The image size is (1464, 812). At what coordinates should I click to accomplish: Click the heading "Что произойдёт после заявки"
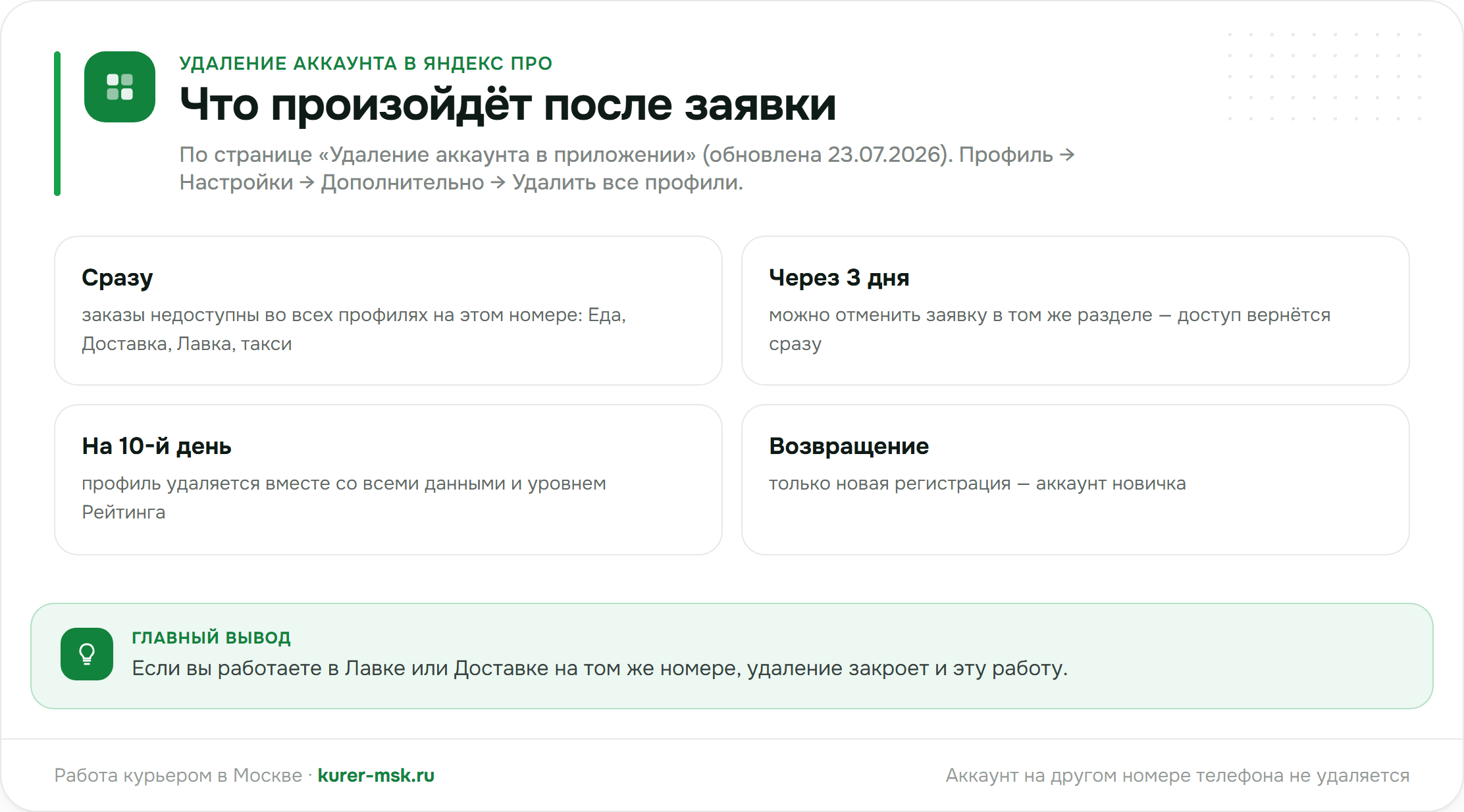(508, 105)
